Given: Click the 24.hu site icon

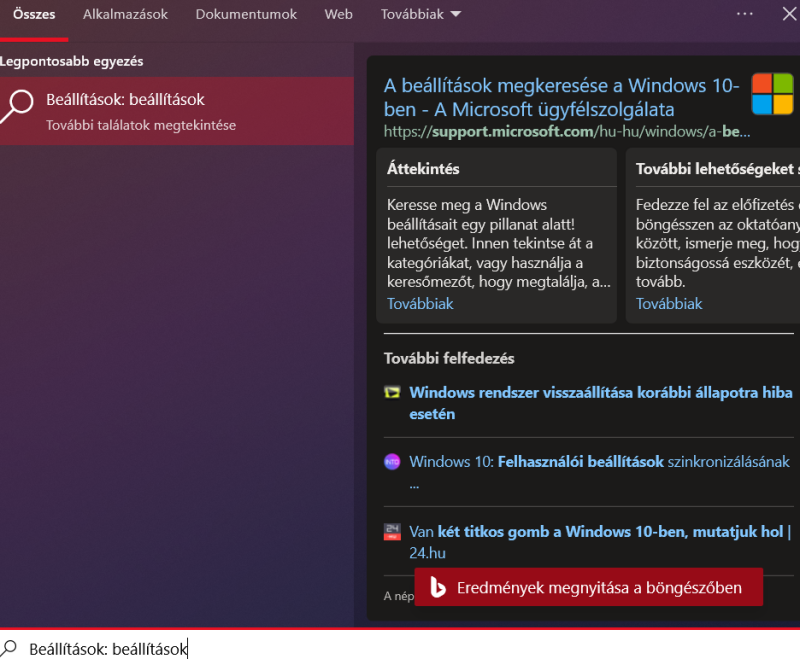Looking at the screenshot, I should [x=392, y=532].
